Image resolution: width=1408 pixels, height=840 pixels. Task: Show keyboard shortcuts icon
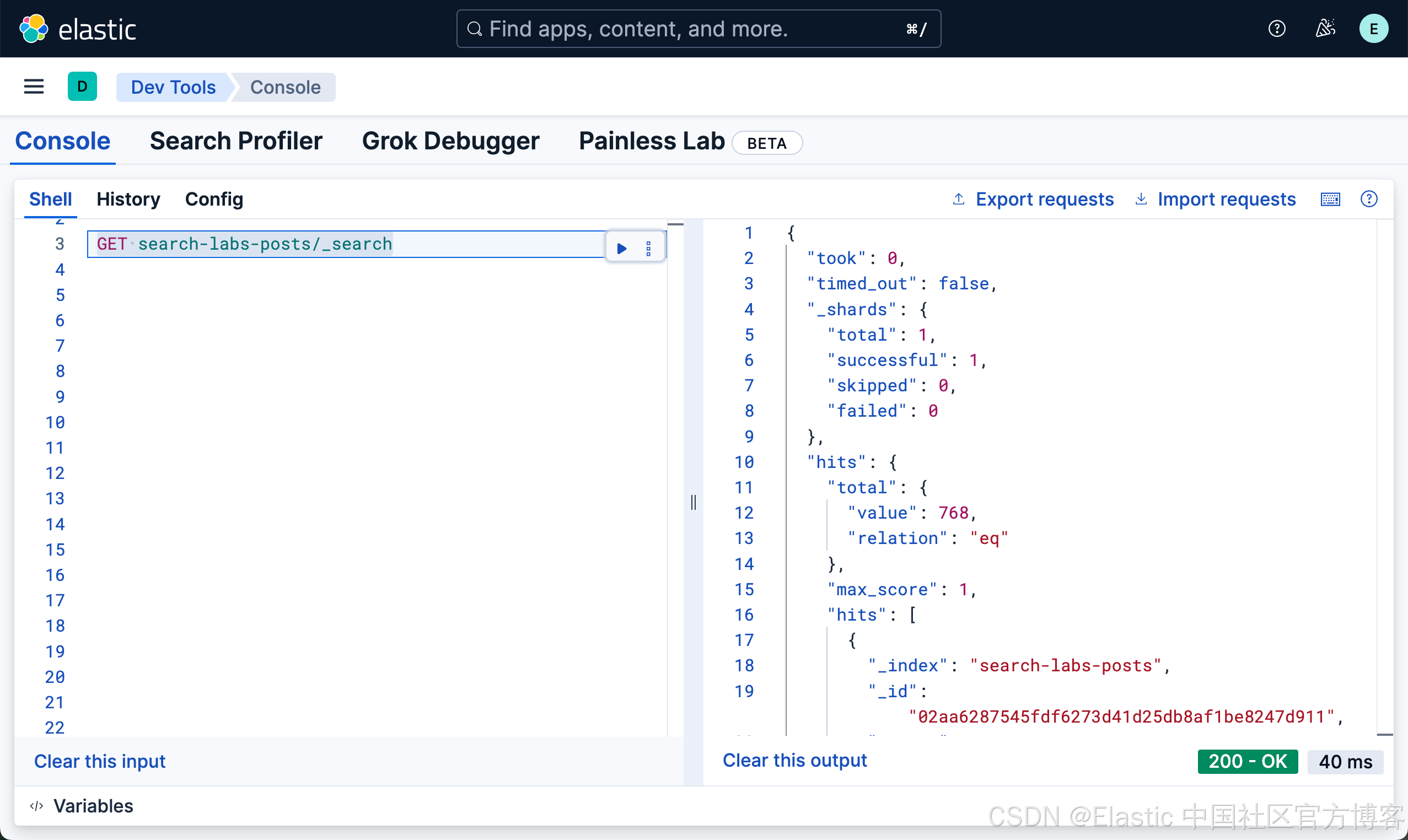1330,199
